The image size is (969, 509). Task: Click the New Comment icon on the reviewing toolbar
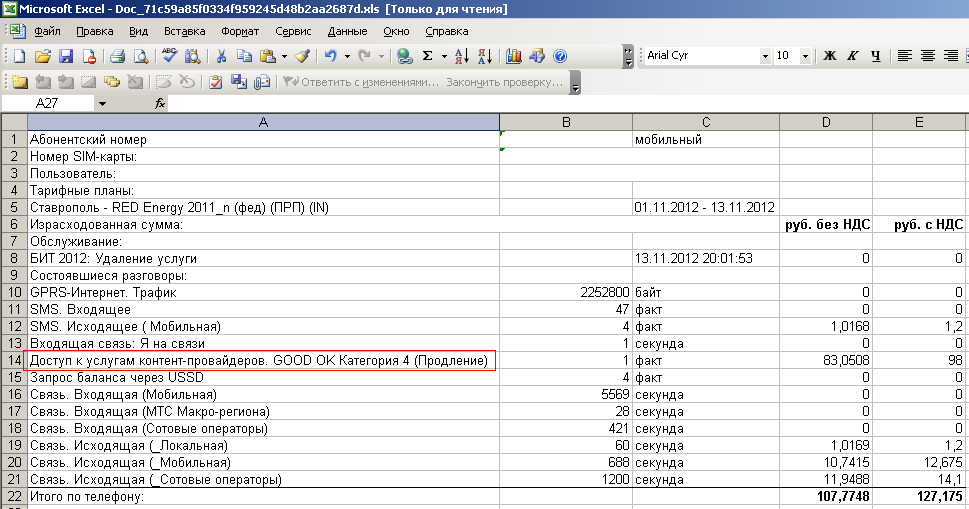20,82
